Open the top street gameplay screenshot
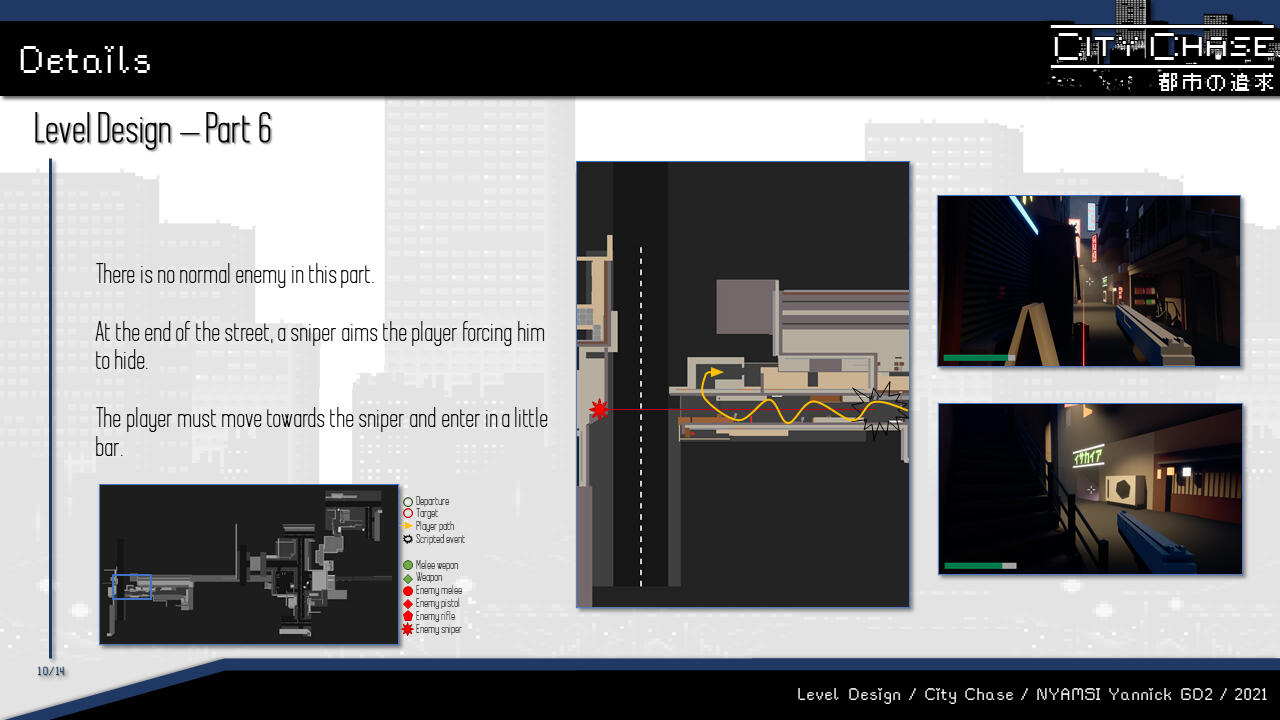 tap(1088, 281)
